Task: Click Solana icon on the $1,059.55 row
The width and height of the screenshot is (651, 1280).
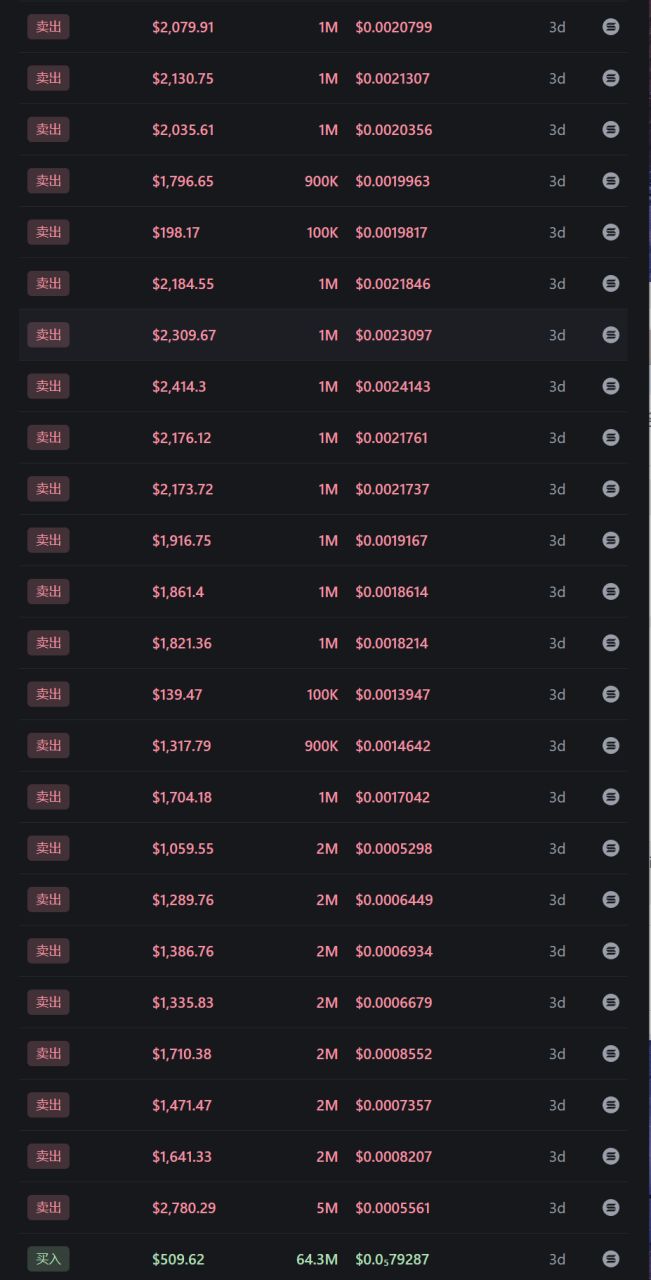Action: (611, 848)
